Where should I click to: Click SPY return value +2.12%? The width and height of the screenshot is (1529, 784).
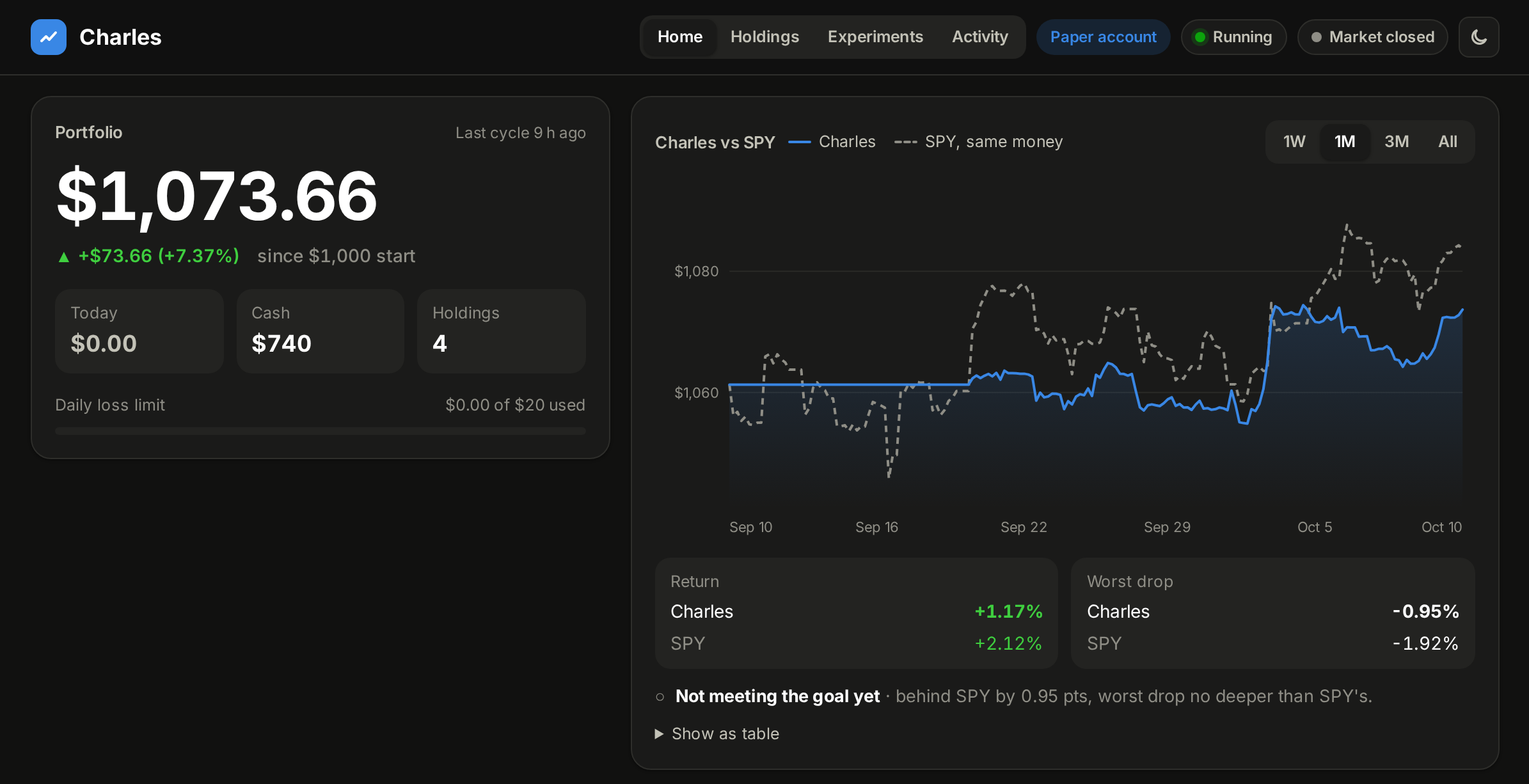click(1008, 643)
